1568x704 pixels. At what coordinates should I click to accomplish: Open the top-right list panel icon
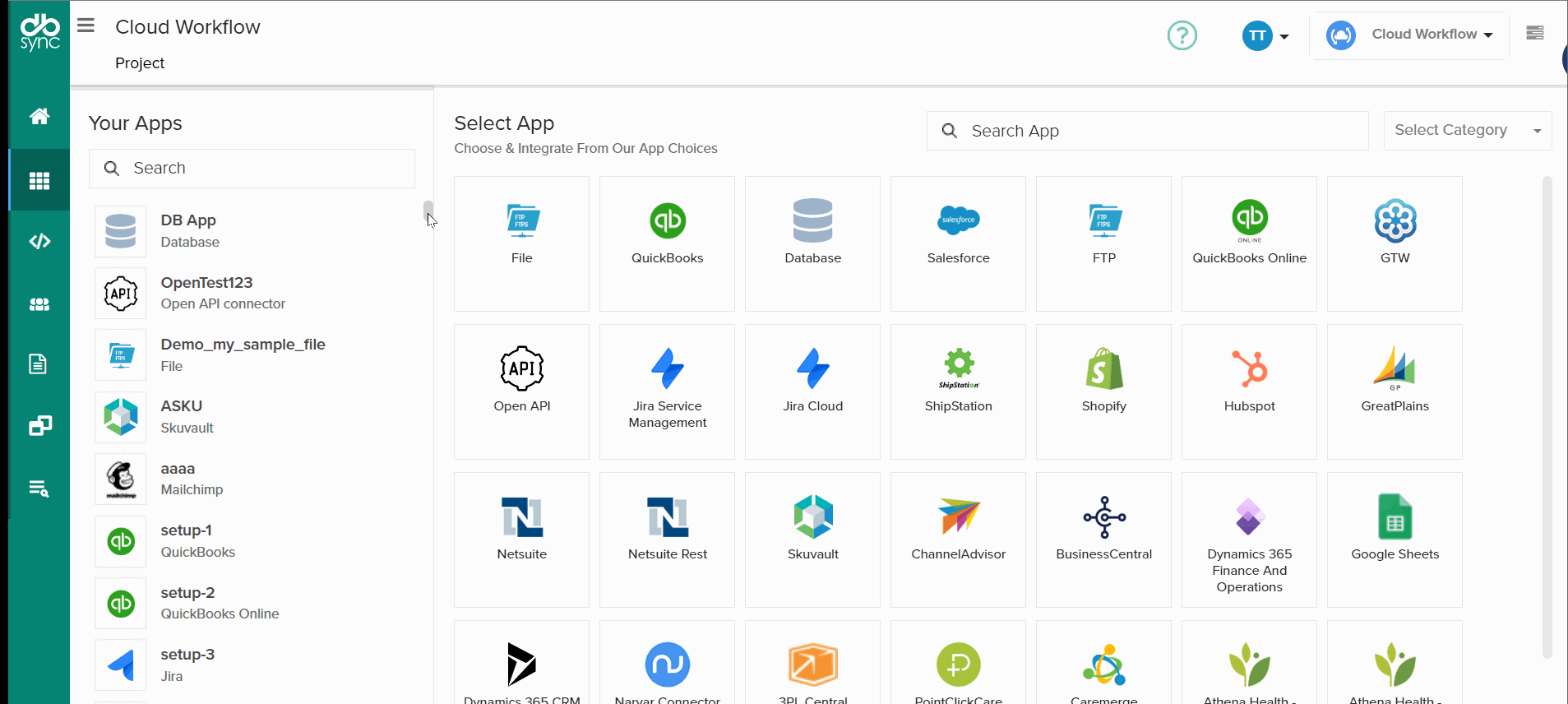[1534, 33]
